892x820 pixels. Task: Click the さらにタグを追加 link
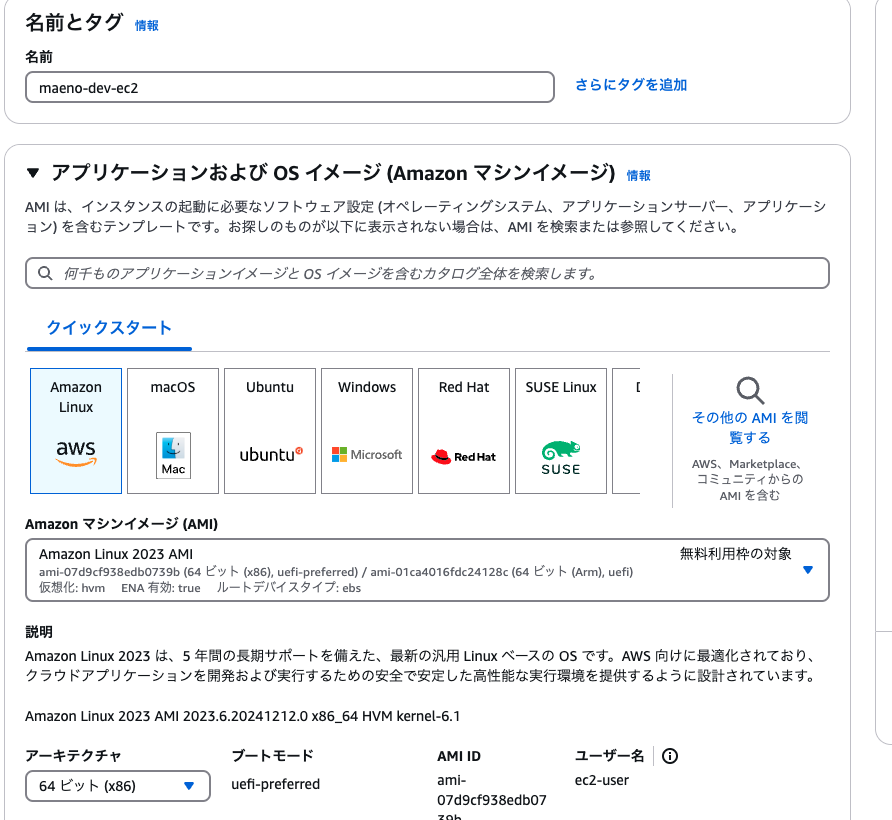[630, 87]
